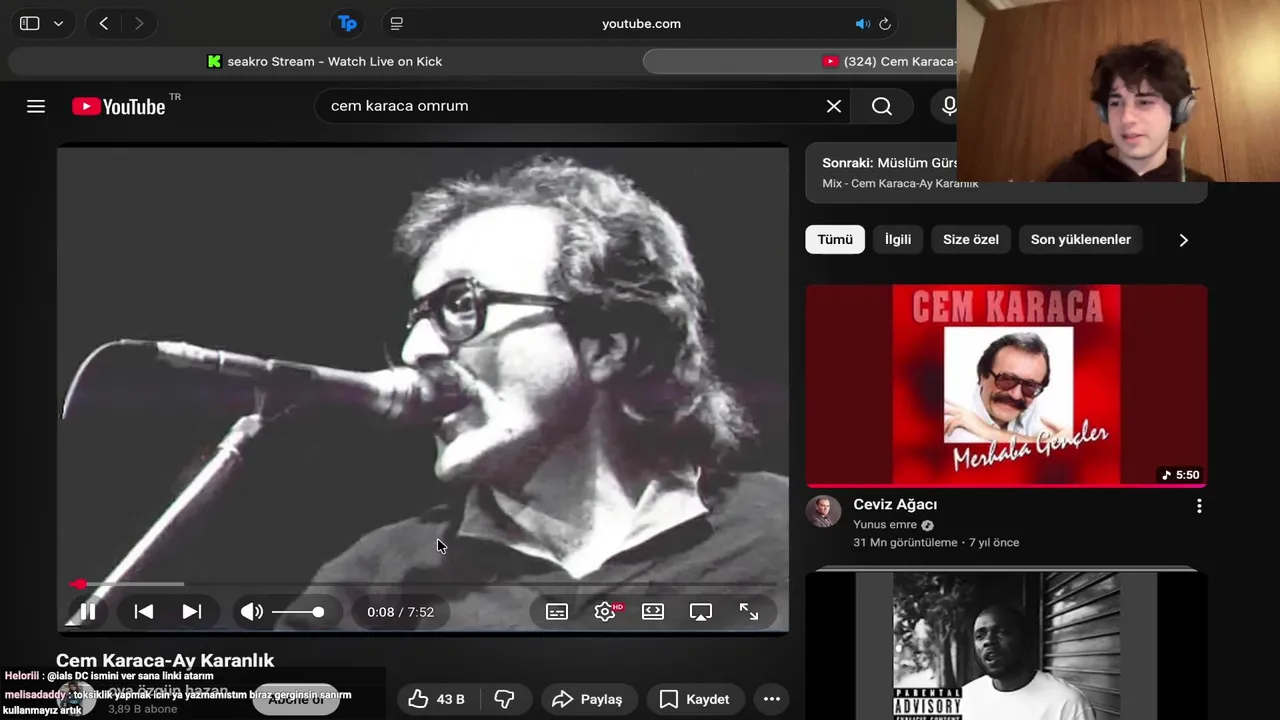Open the AirPlay icon in the player

(x=701, y=612)
